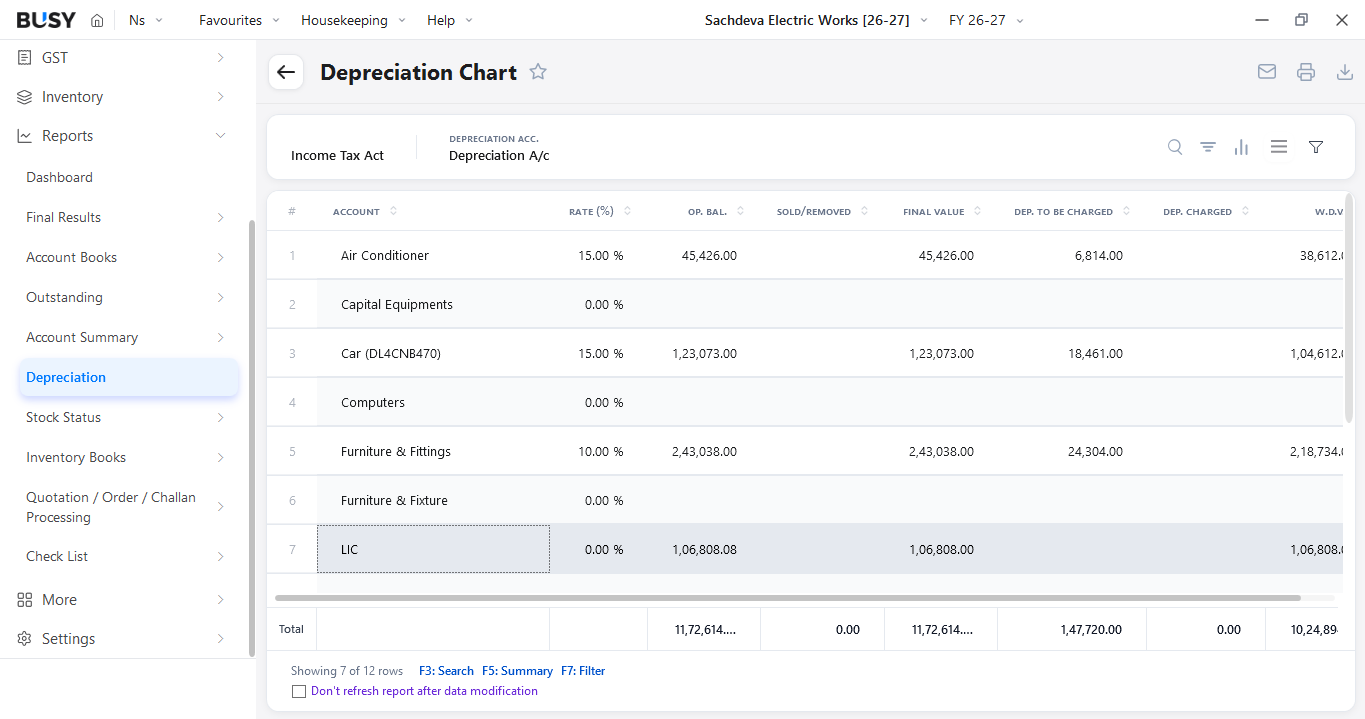The width and height of the screenshot is (1365, 719).
Task: Sort by Dep. To Be Charged arrows
Action: coord(1126,211)
